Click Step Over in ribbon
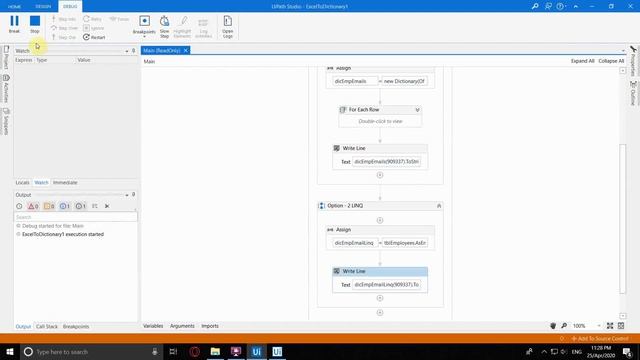The height and width of the screenshot is (360, 640). tap(64, 28)
